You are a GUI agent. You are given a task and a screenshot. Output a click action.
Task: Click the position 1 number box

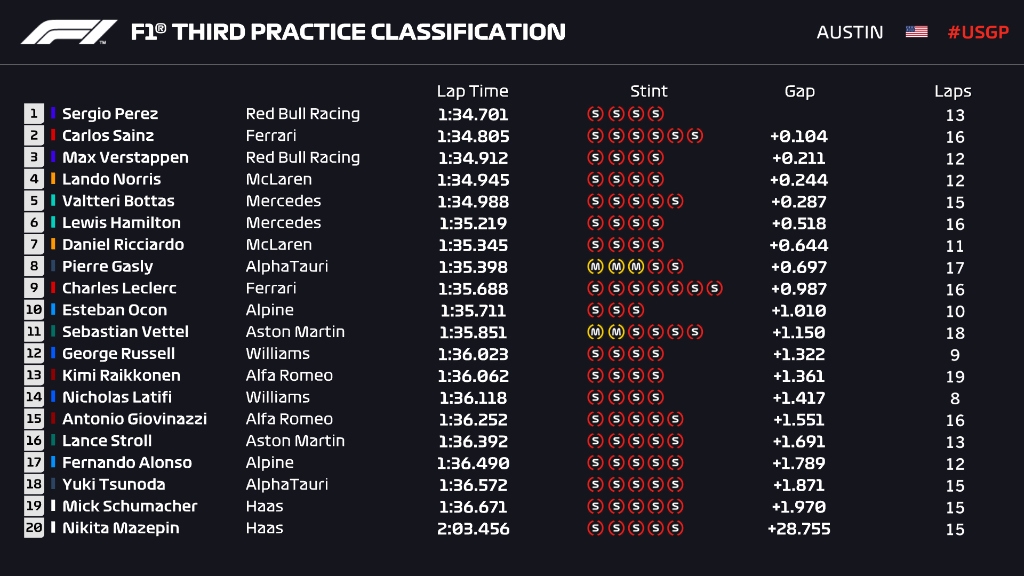pos(34,114)
